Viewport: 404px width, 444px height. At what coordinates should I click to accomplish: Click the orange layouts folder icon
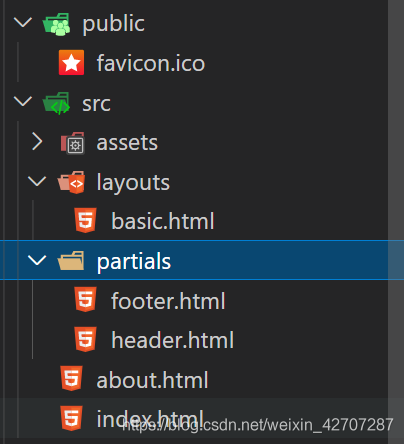coord(71,182)
